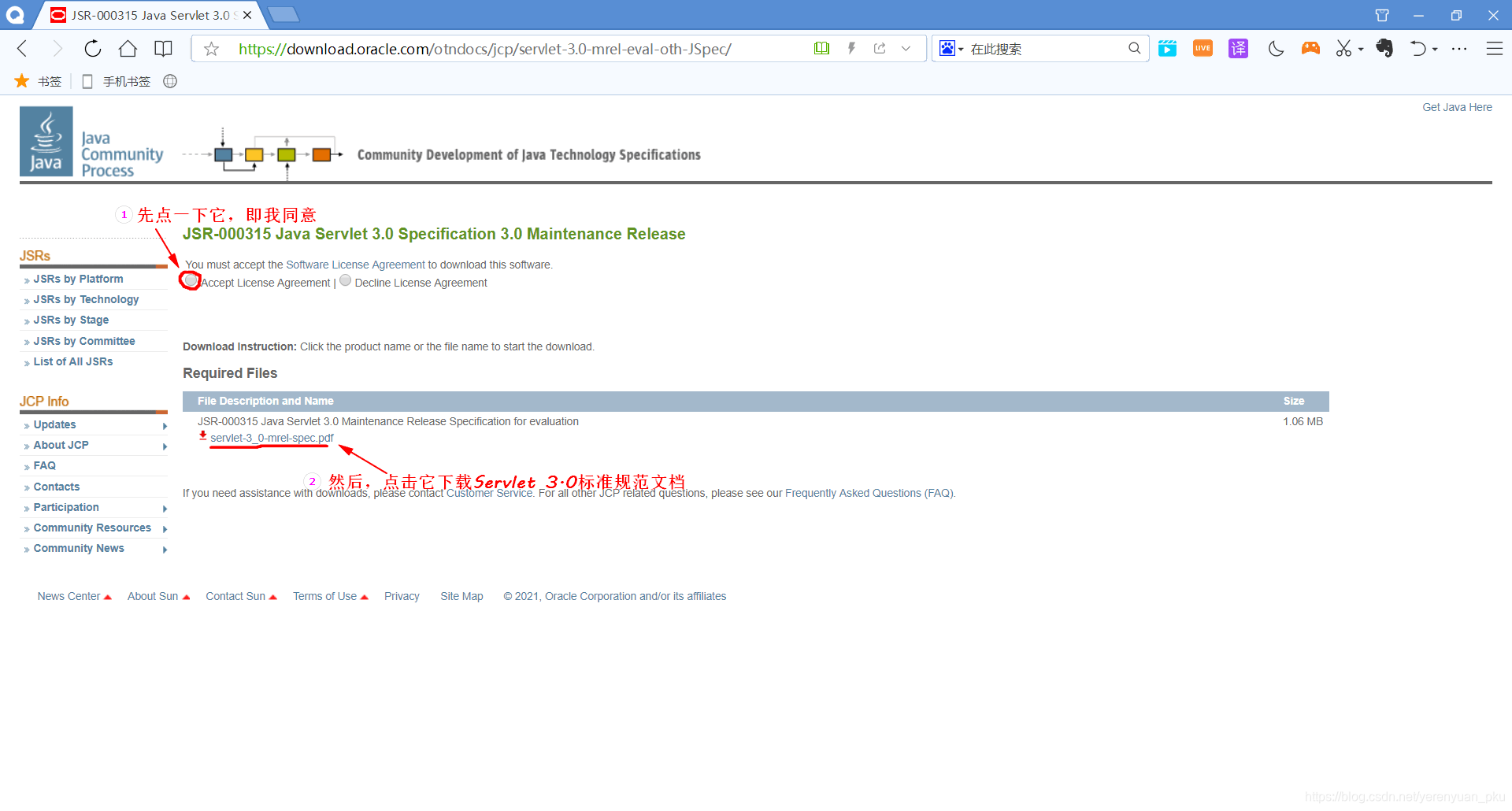The height and width of the screenshot is (811, 1512).
Task: Expand the Participation submenu arrow
Action: [x=165, y=508]
